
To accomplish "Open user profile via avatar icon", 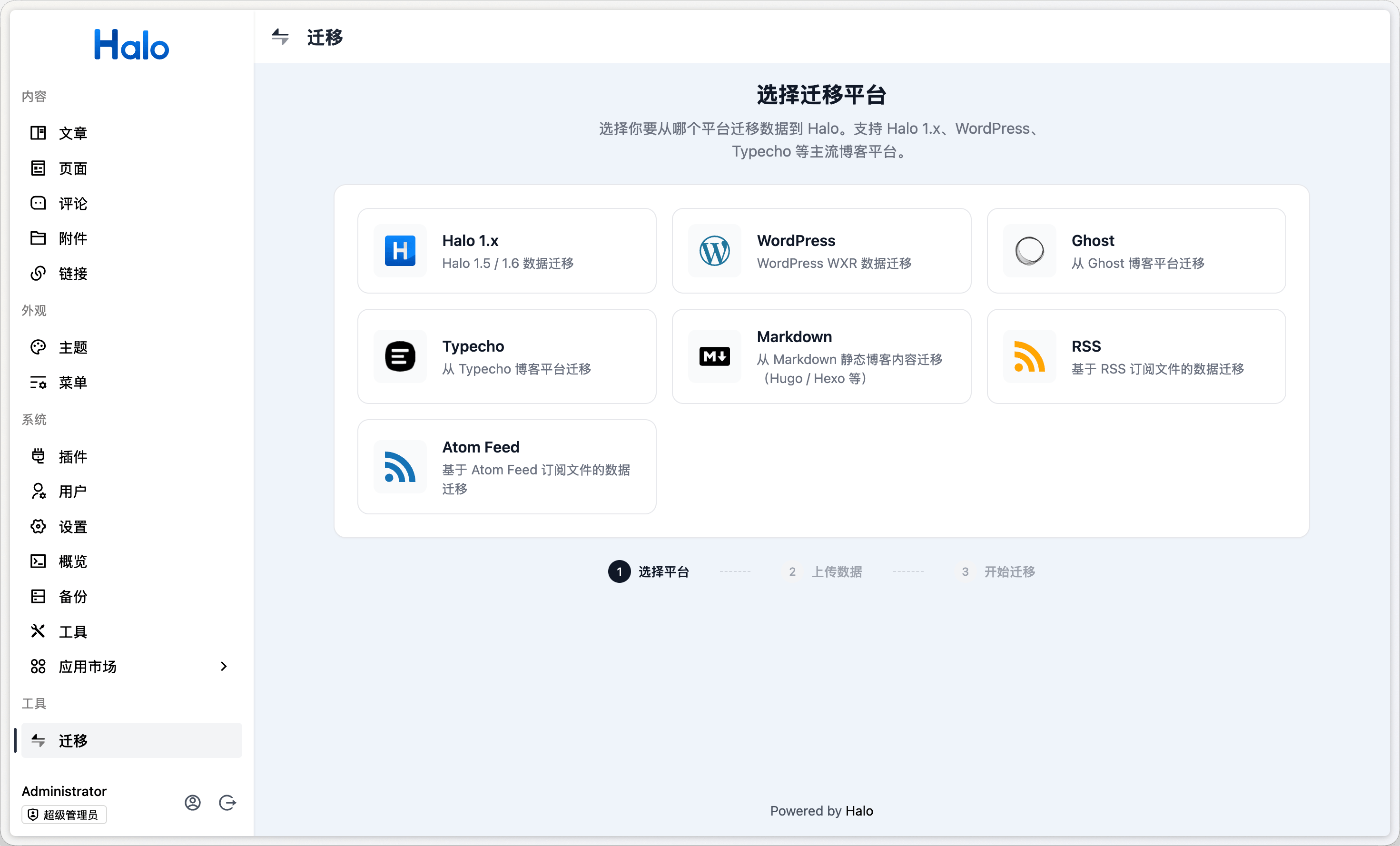I will tap(193, 802).
